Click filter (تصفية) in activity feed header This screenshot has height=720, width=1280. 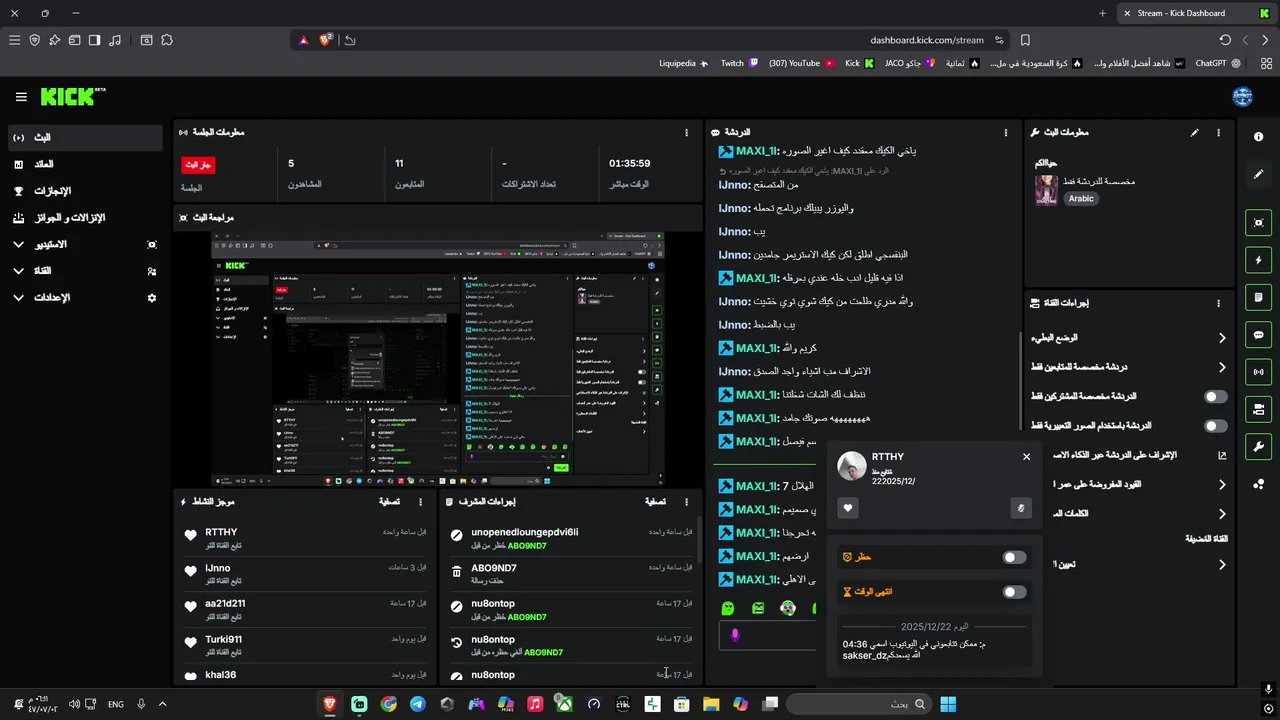point(390,502)
